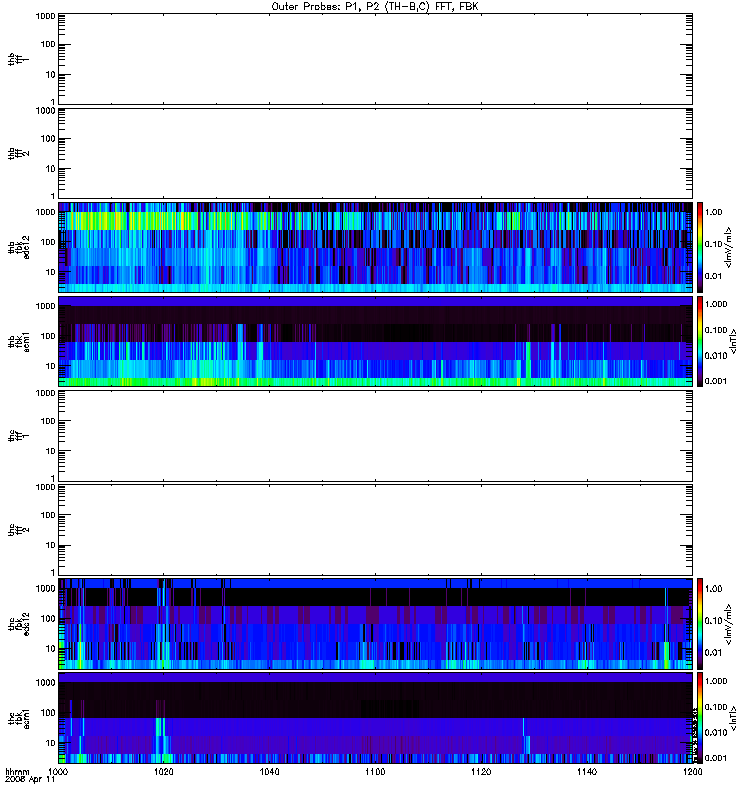The height and width of the screenshot is (800, 750).
Task: Click the 1100 time tick label
Action: [x=375, y=771]
